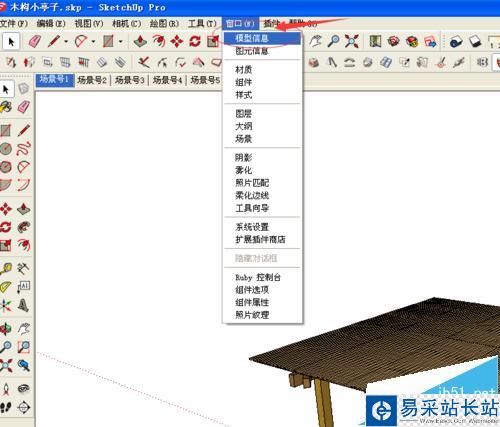Image resolution: width=500 pixels, height=427 pixels.
Task: Open the 相机(C) menu
Action: pyautogui.click(x=126, y=24)
